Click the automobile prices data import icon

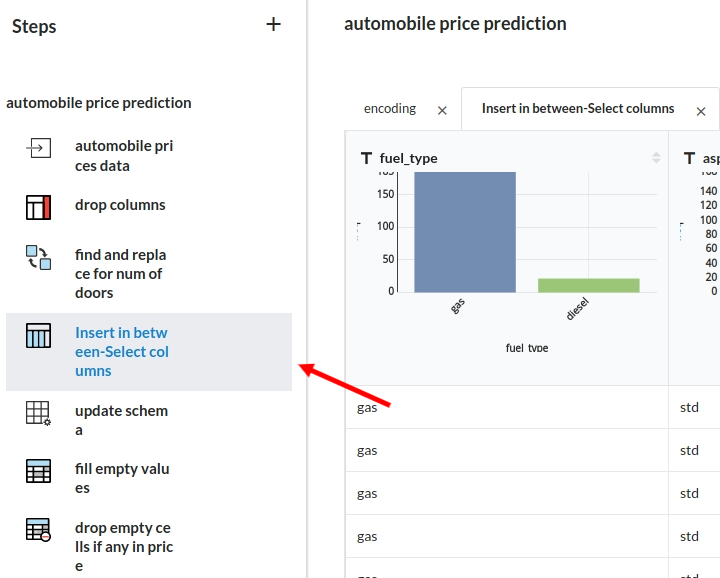pos(38,149)
